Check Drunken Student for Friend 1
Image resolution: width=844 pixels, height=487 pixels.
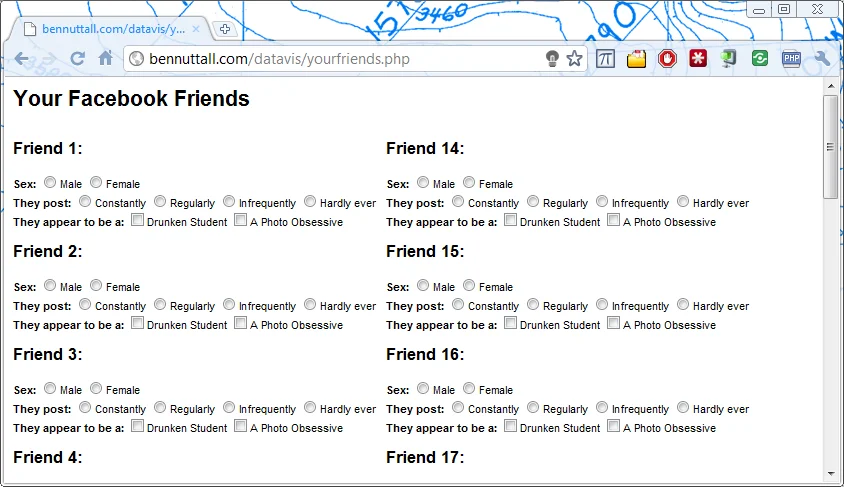tap(137, 220)
